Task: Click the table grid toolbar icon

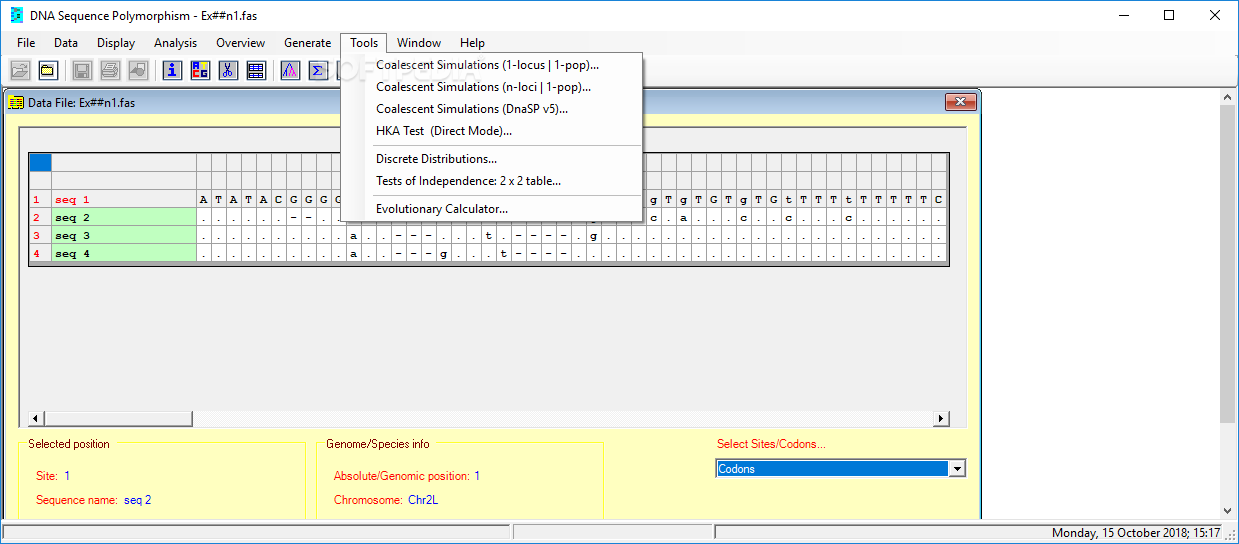Action: [256, 70]
